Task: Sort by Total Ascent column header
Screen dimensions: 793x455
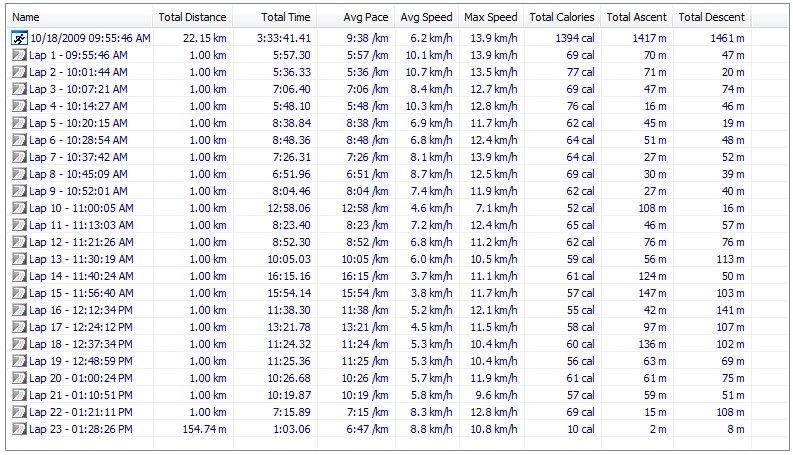Action: click(636, 17)
